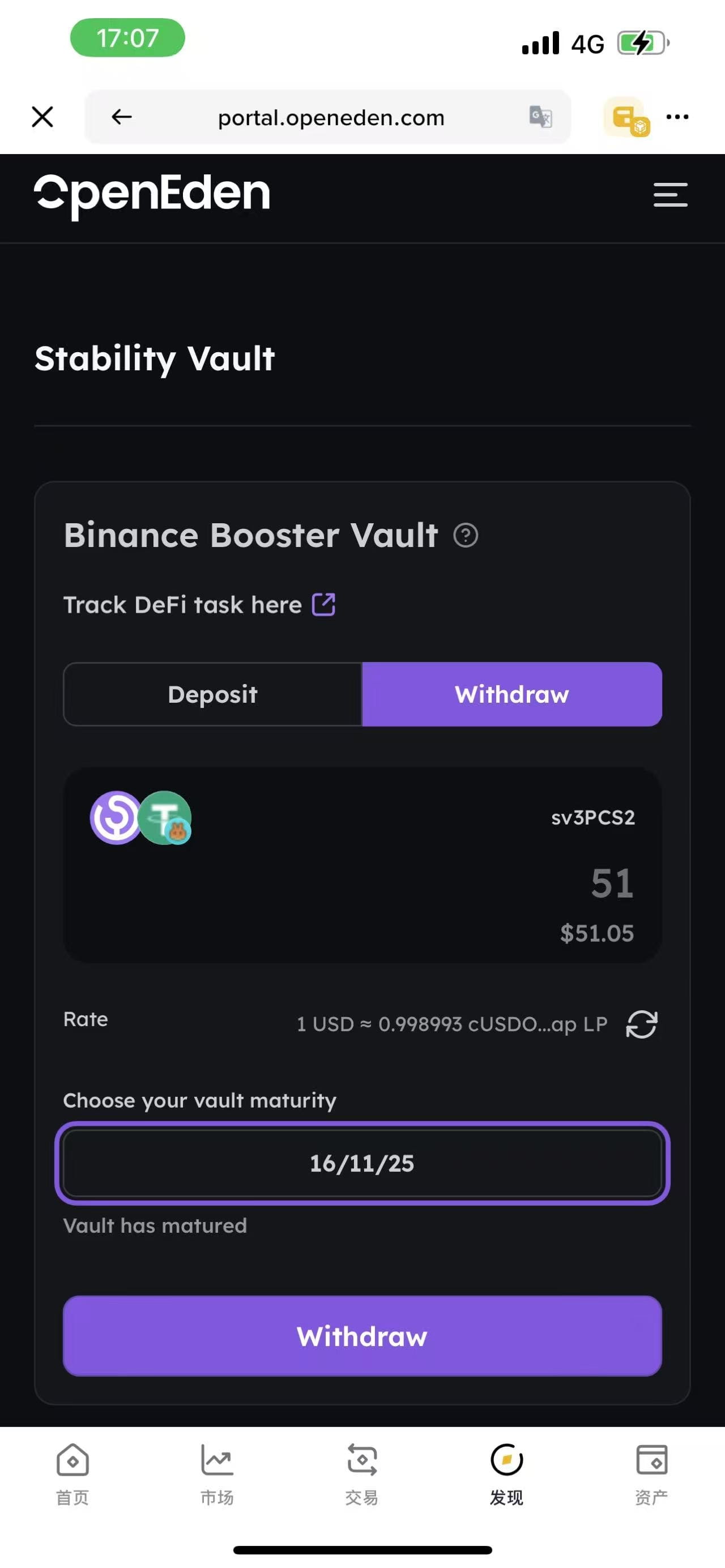Go to the 首页 home tab
The width and height of the screenshot is (725, 1568).
coord(72,1473)
